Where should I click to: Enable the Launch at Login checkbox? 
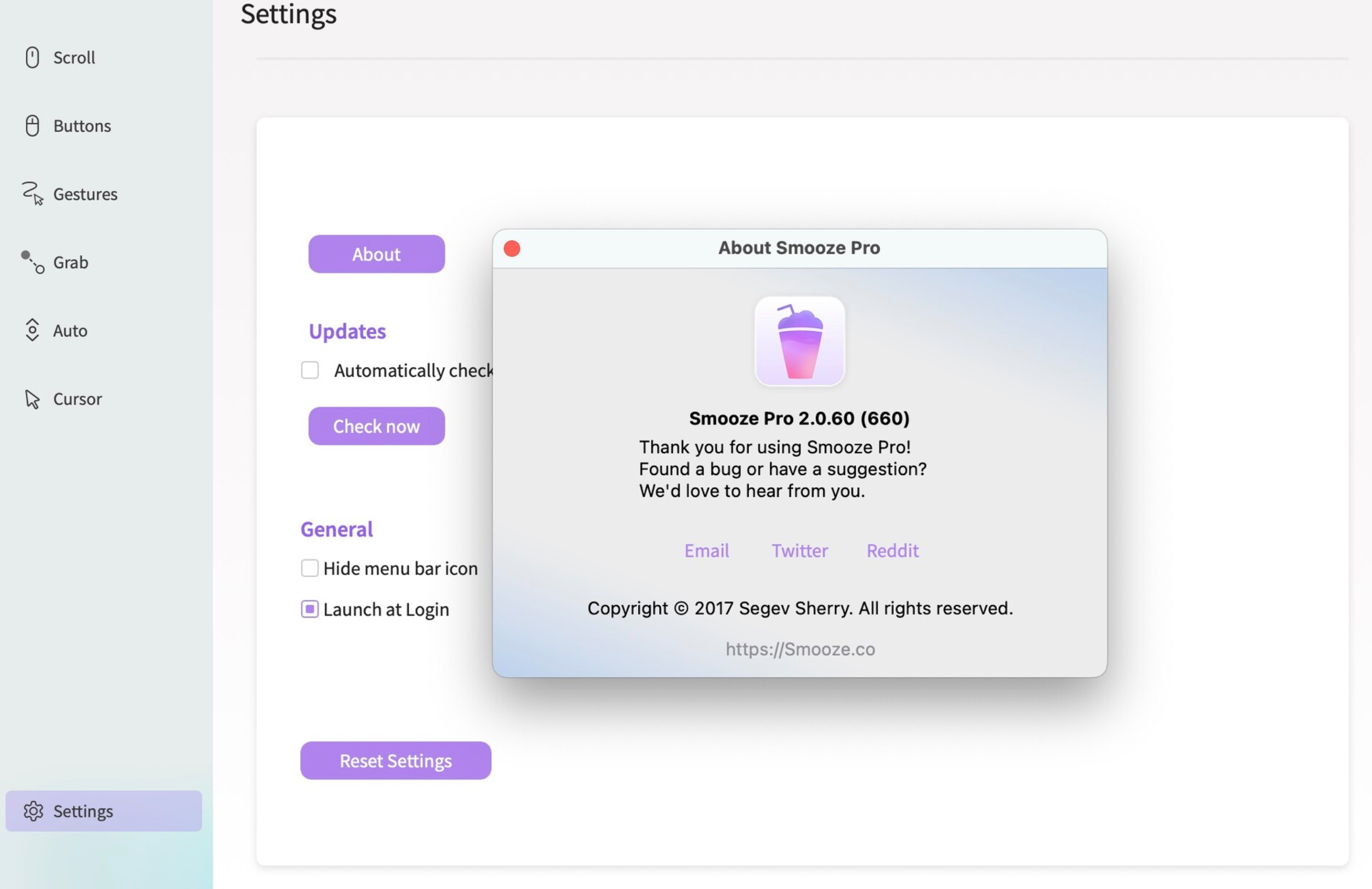tap(309, 608)
